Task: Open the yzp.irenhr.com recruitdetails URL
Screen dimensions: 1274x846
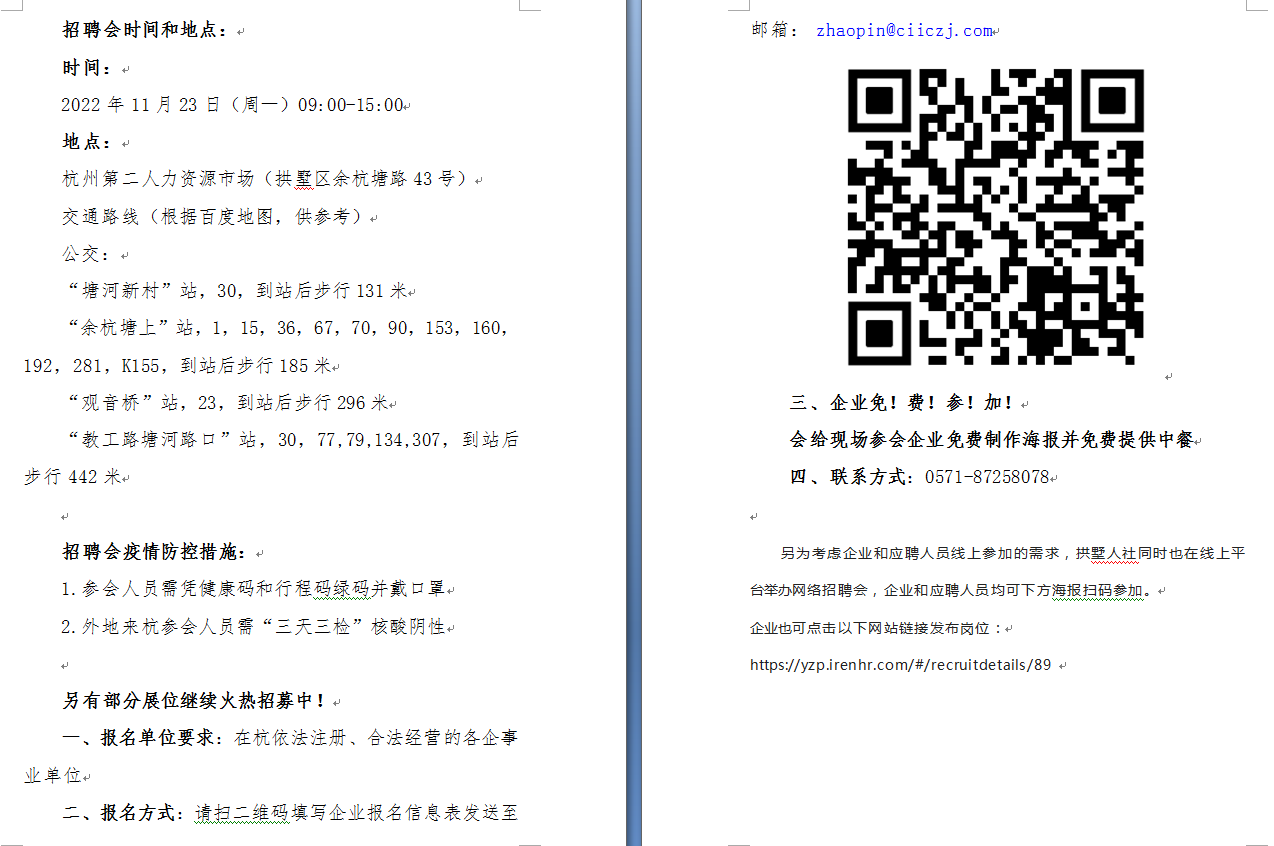Action: (901, 665)
